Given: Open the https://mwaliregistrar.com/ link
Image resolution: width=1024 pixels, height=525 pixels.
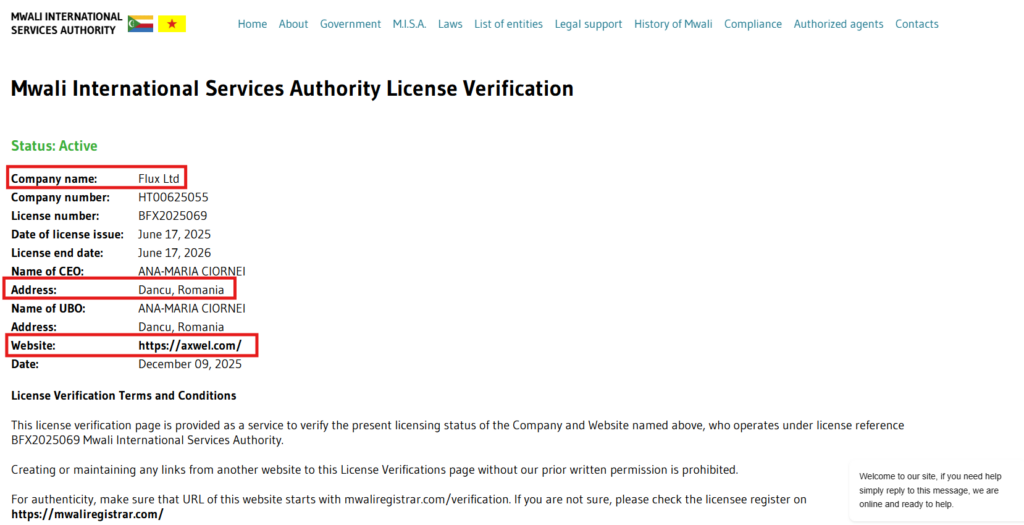Looking at the screenshot, I should pyautogui.click(x=87, y=514).
